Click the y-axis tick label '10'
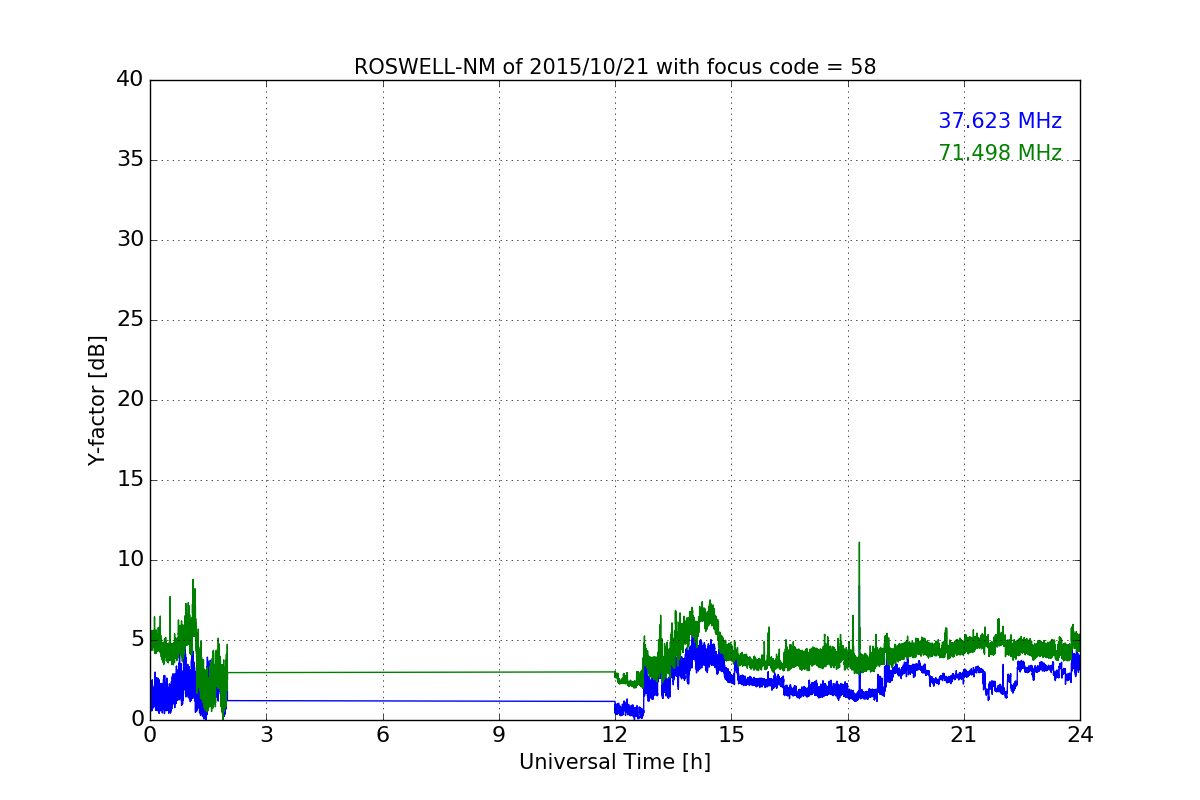This screenshot has height=800, width=1200. [x=130, y=560]
